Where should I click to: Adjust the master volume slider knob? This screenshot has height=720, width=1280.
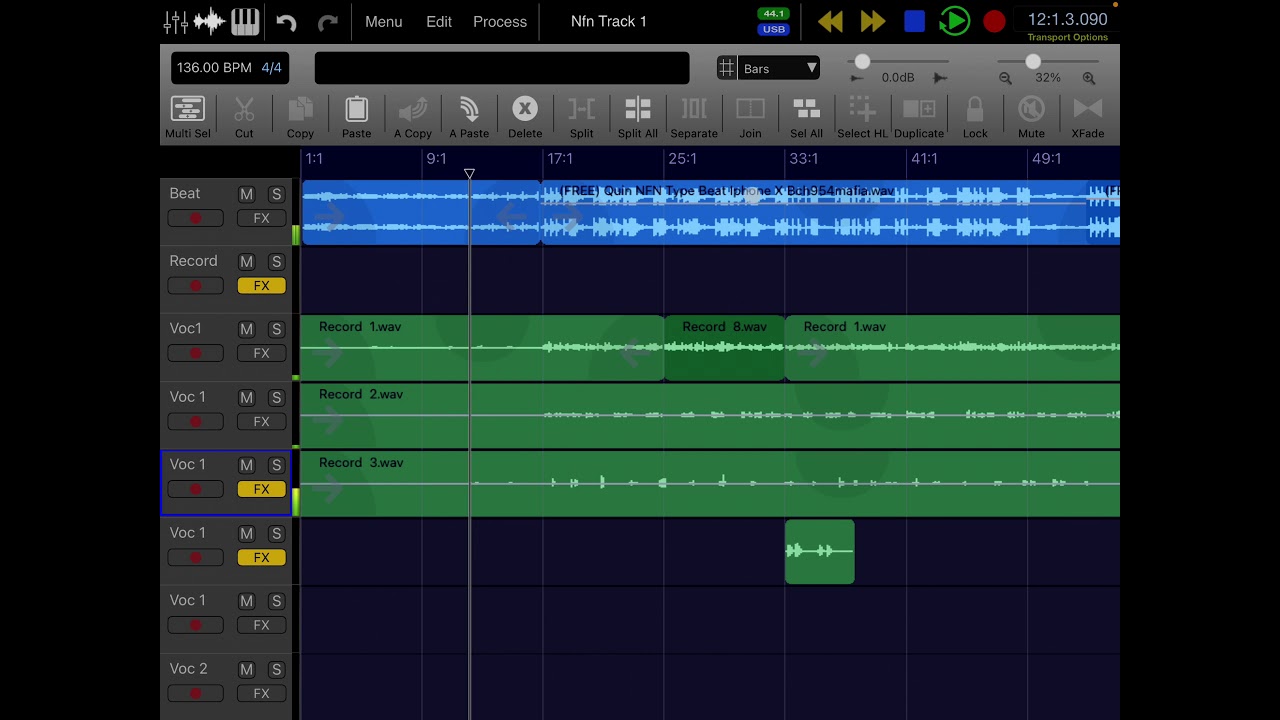pyautogui.click(x=862, y=62)
